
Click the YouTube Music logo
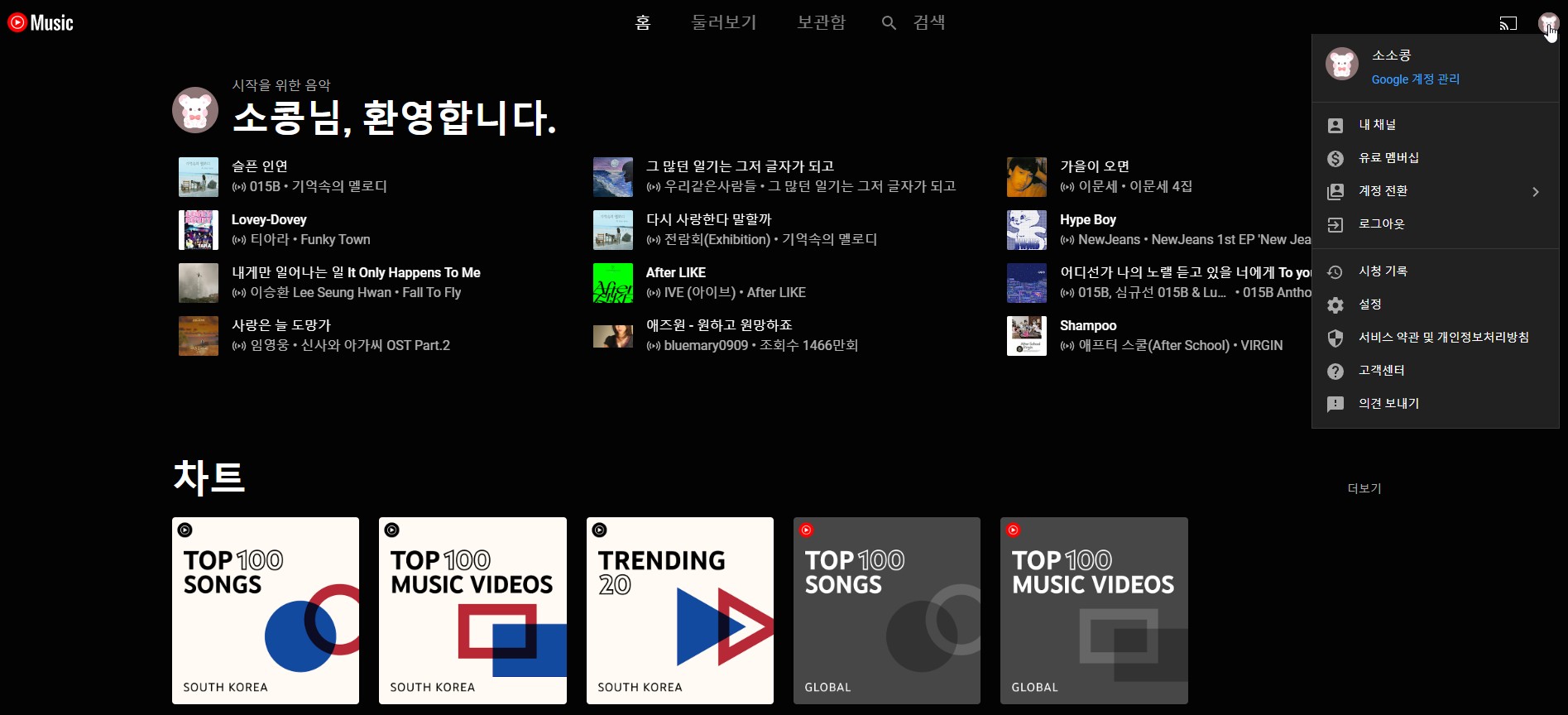(41, 22)
